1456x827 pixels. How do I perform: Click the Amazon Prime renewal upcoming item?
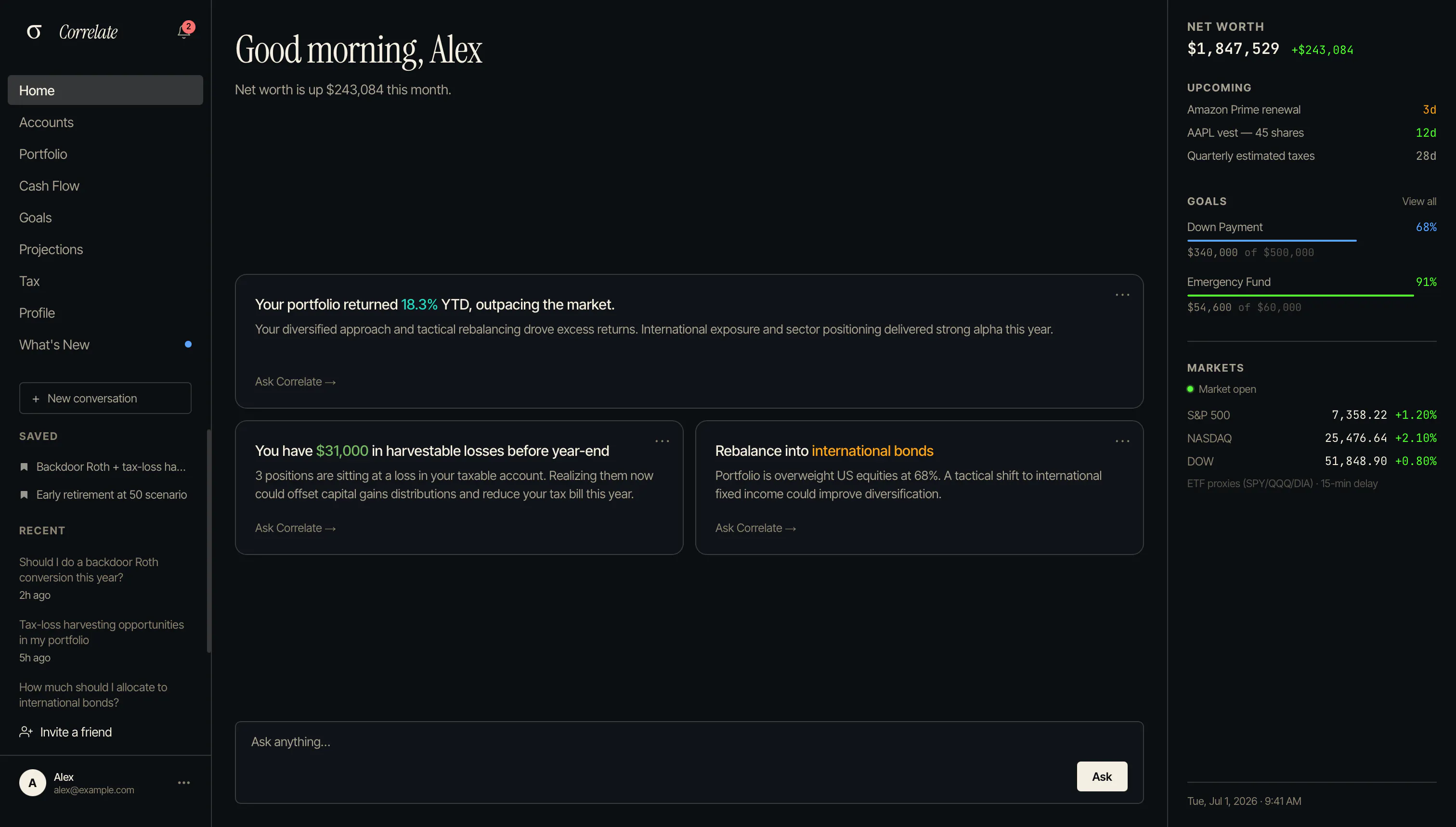(1312, 110)
